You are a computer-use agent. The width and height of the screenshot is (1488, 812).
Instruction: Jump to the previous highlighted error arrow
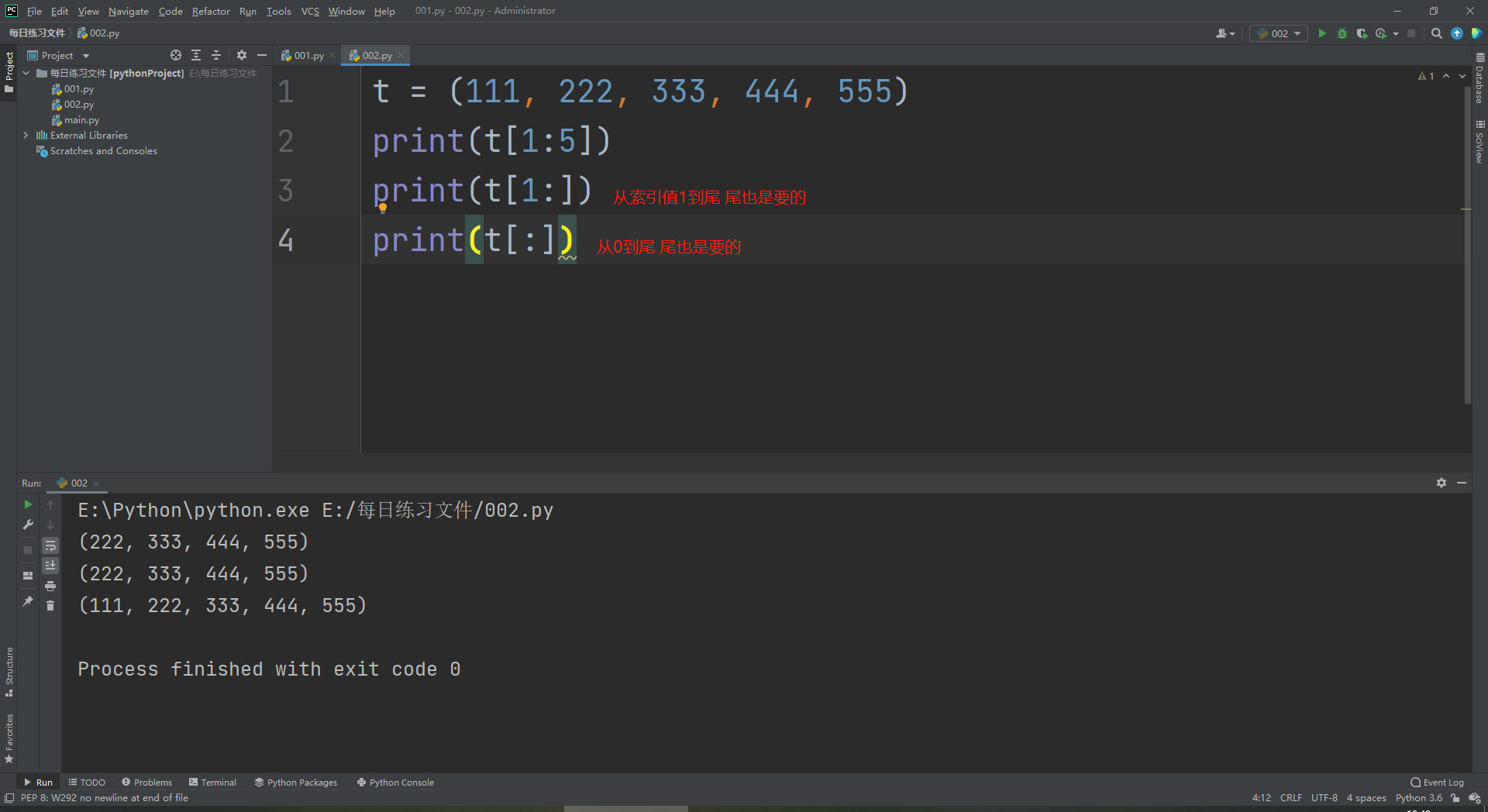[x=1446, y=76]
